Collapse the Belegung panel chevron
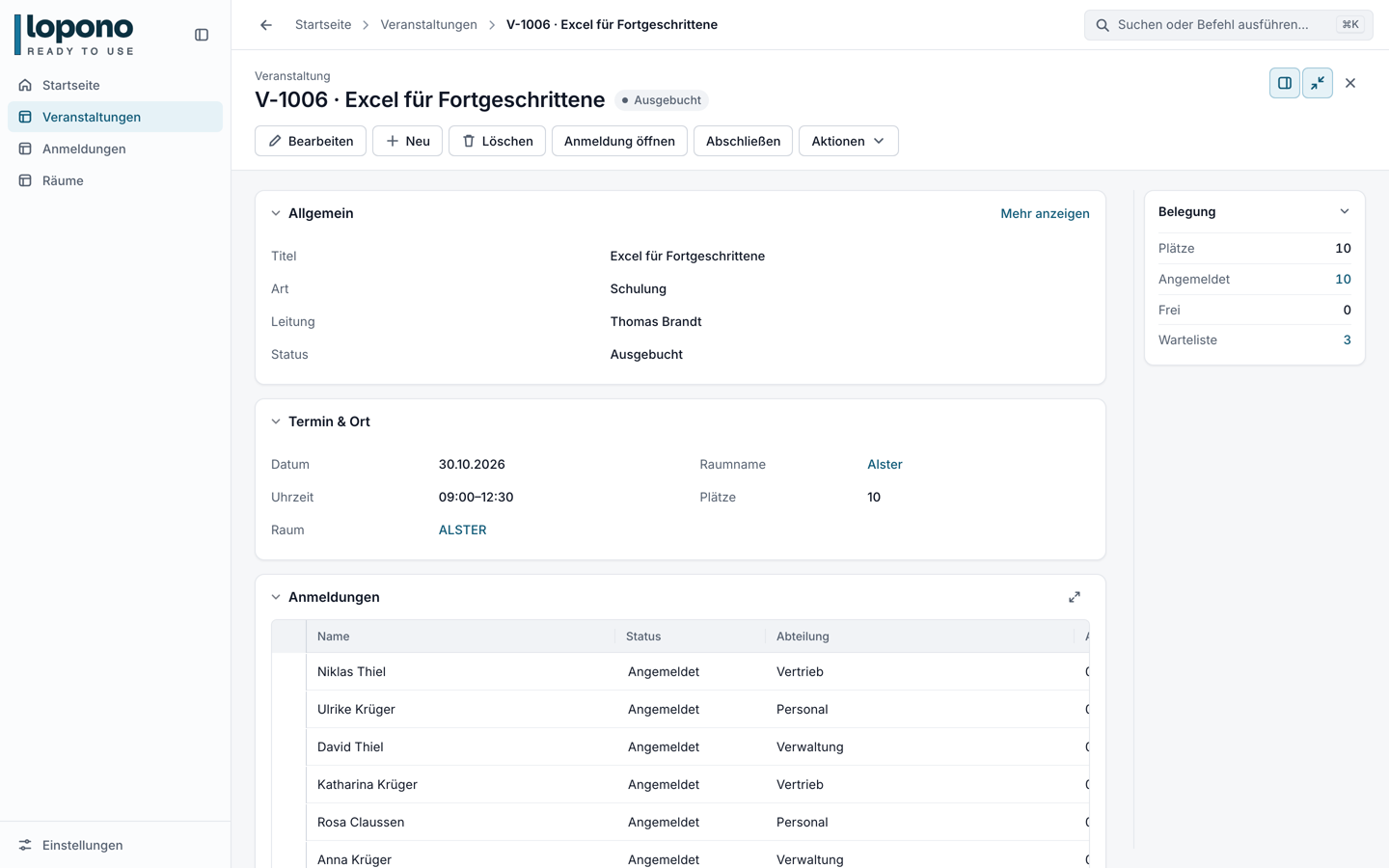Viewport: 1389px width, 868px height. (1345, 211)
